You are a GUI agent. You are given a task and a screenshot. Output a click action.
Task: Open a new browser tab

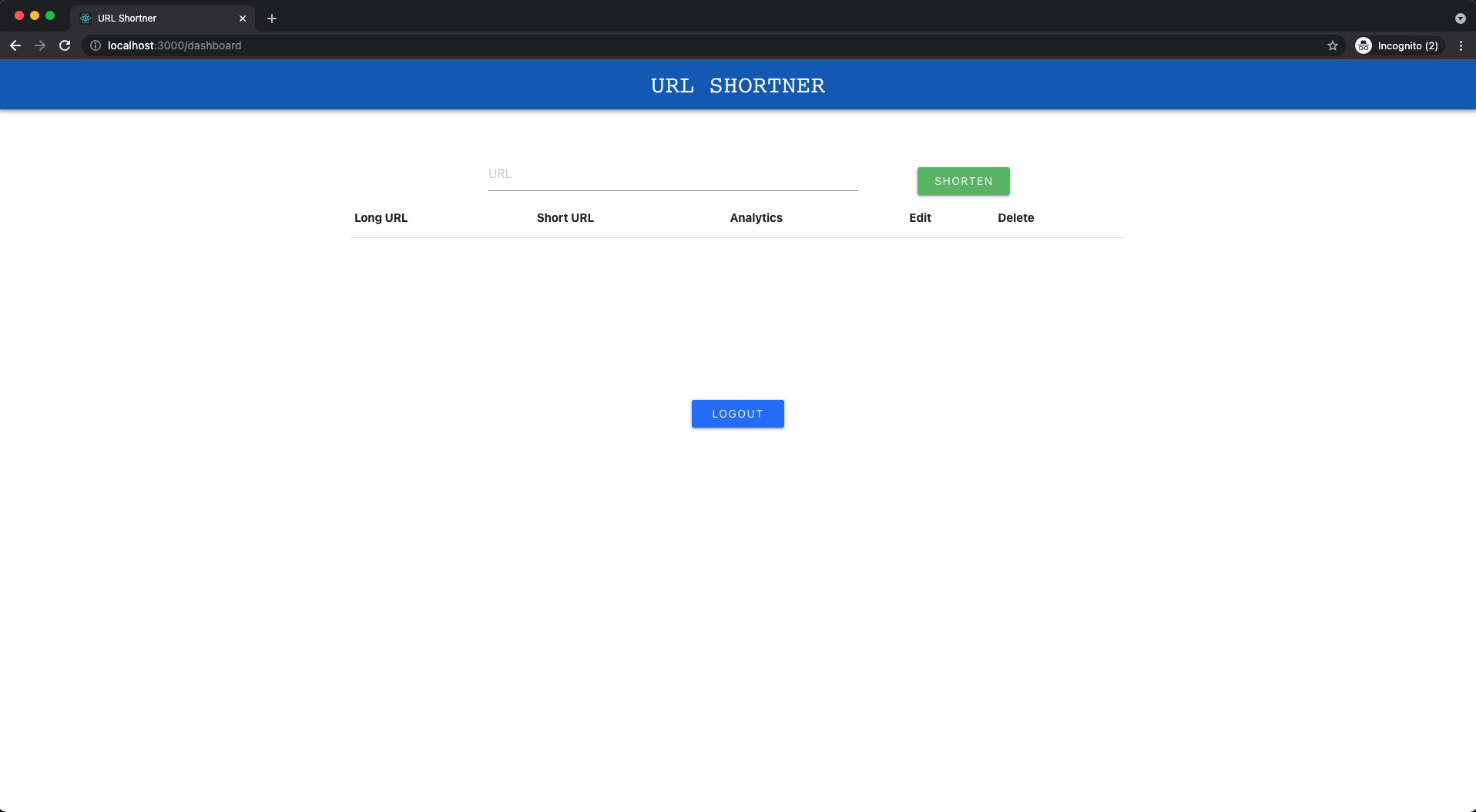[272, 18]
